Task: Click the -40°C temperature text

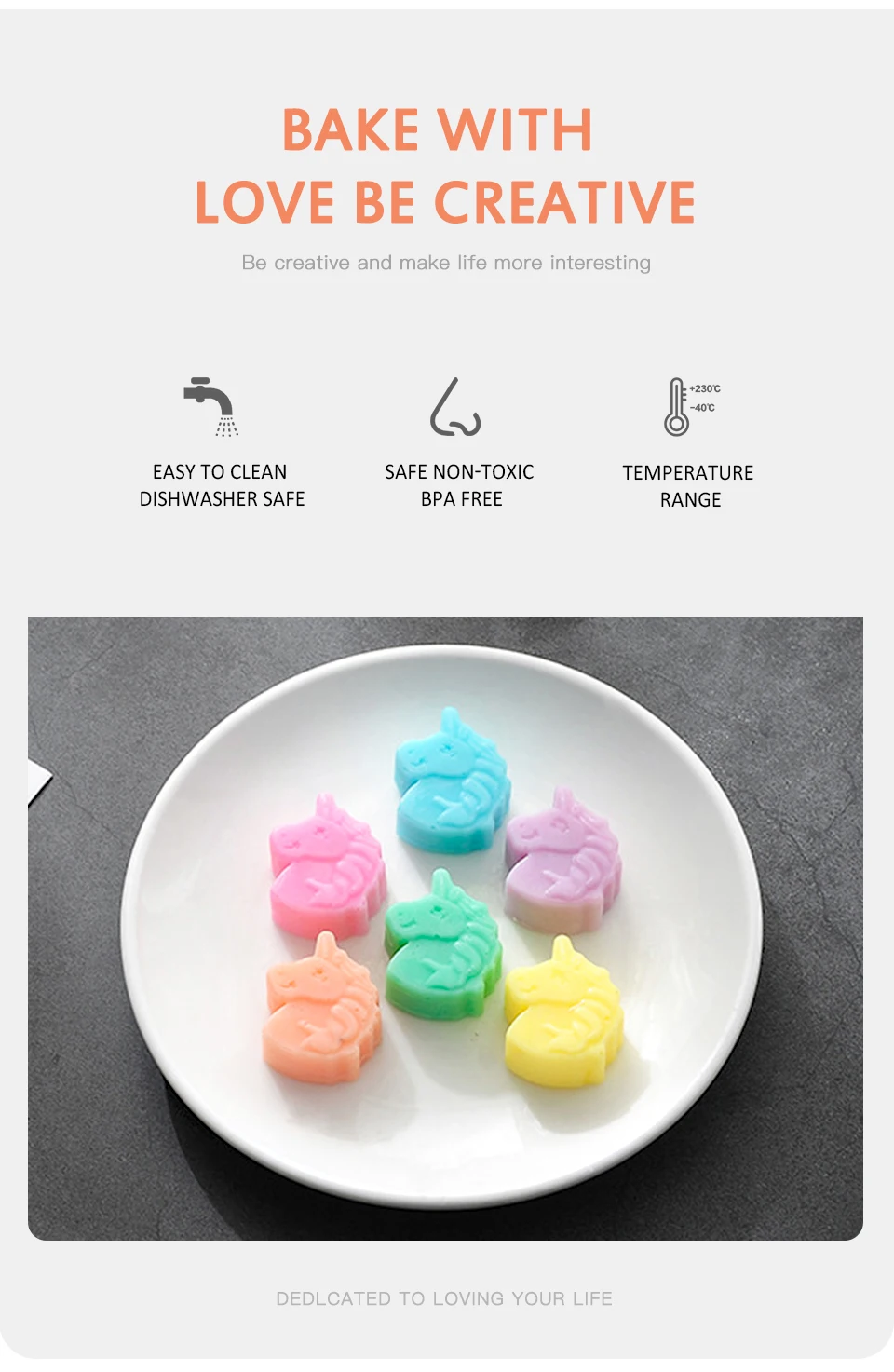Action: point(703,408)
